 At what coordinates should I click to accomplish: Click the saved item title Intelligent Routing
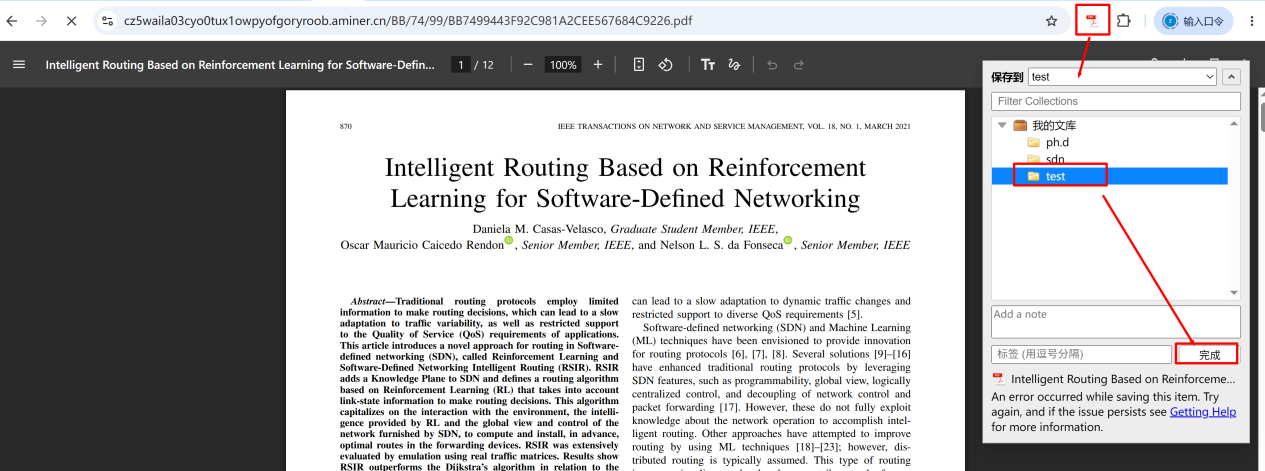click(1123, 379)
